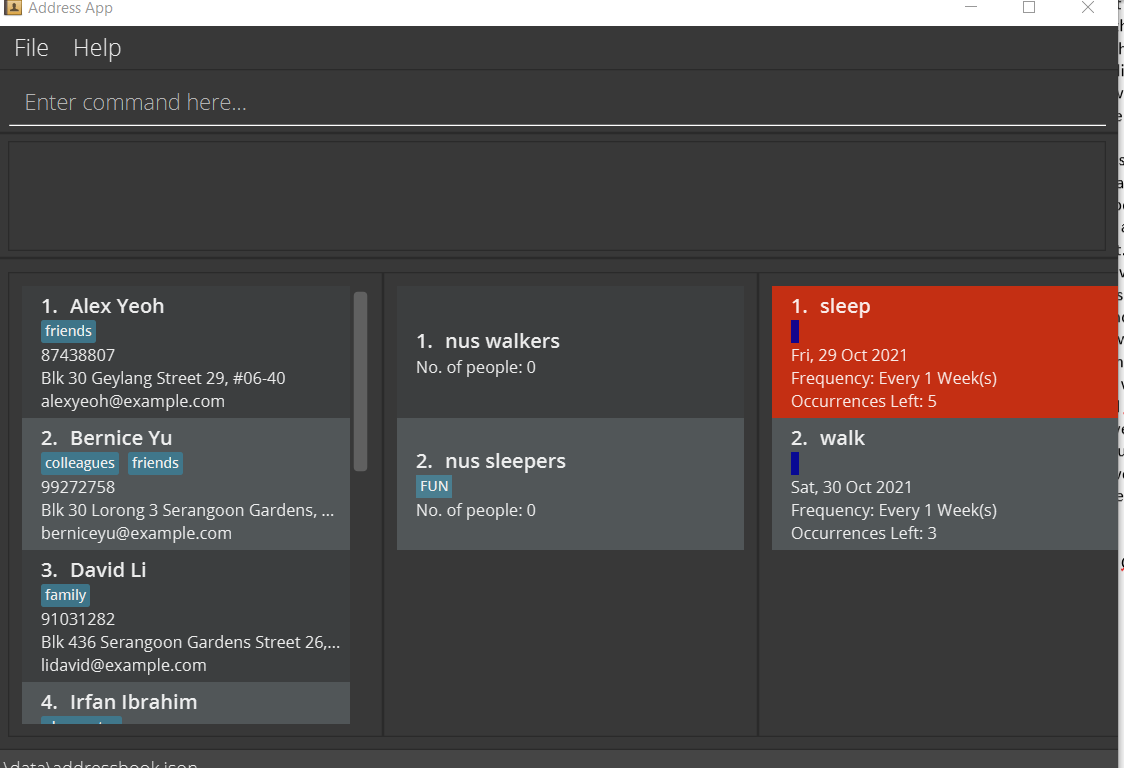
Task: Minimize the Address App window
Action: coord(971,7)
